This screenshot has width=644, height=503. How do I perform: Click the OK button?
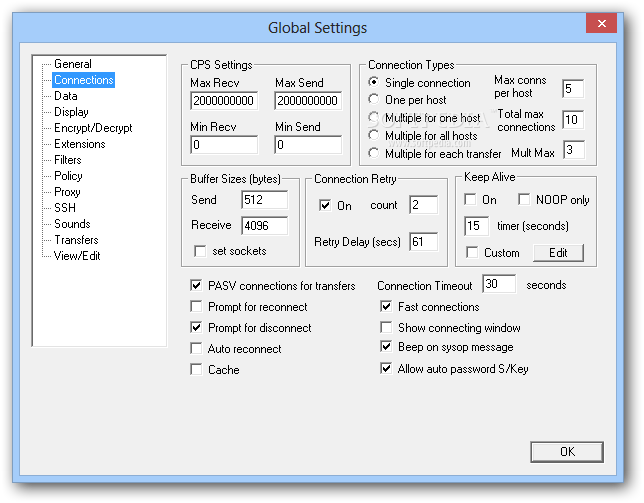[x=567, y=452]
